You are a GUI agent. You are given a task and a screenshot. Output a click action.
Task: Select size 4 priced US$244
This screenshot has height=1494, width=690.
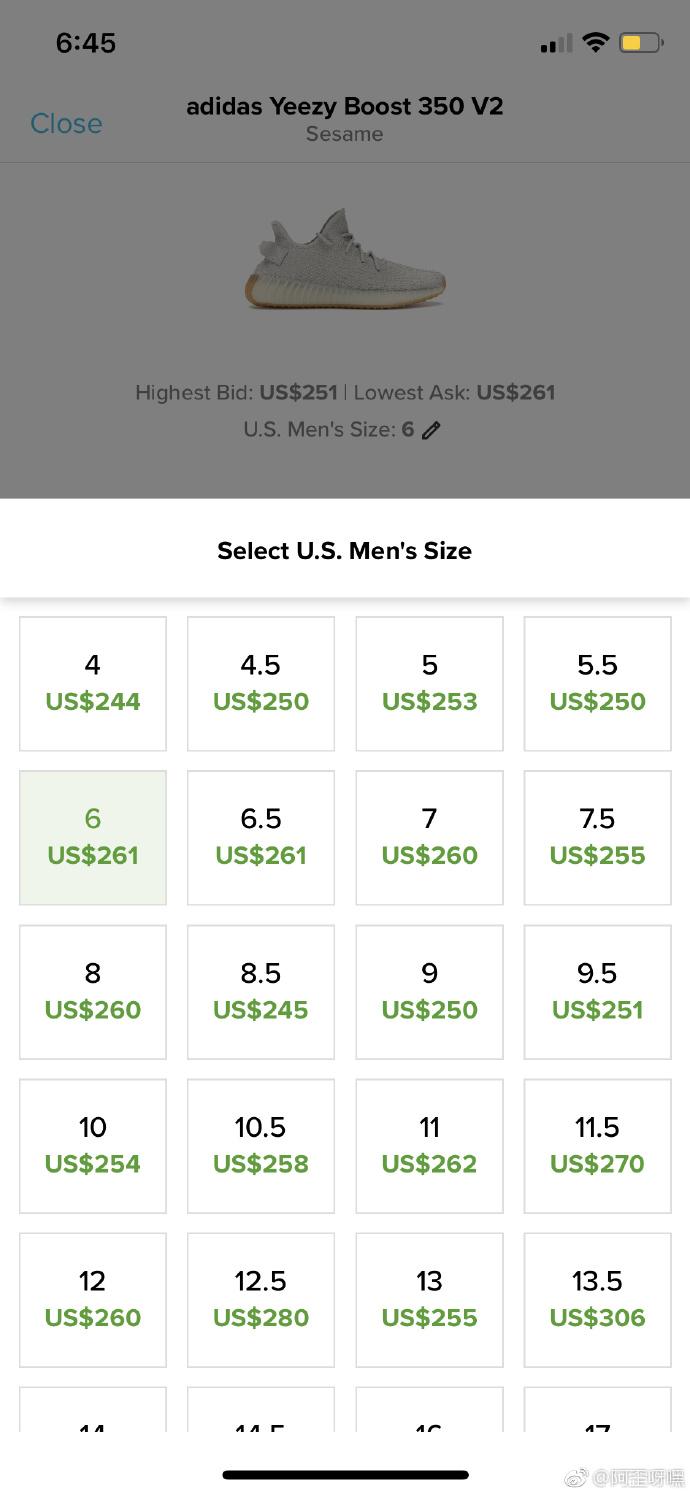[93, 683]
